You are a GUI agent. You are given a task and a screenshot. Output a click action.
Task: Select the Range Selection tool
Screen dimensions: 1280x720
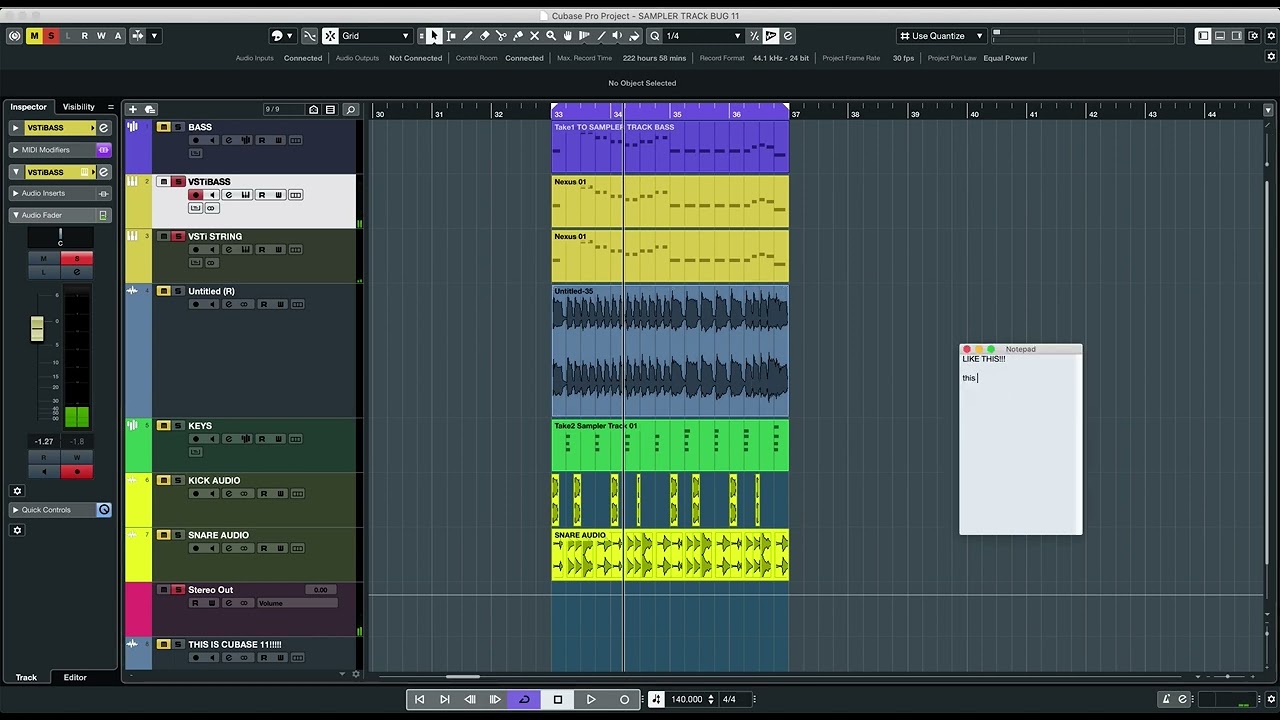(451, 36)
